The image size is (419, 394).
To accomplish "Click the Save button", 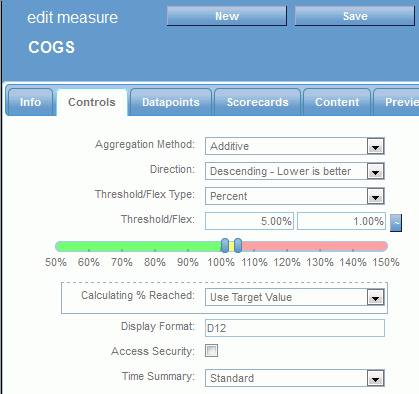I will 355,16.
